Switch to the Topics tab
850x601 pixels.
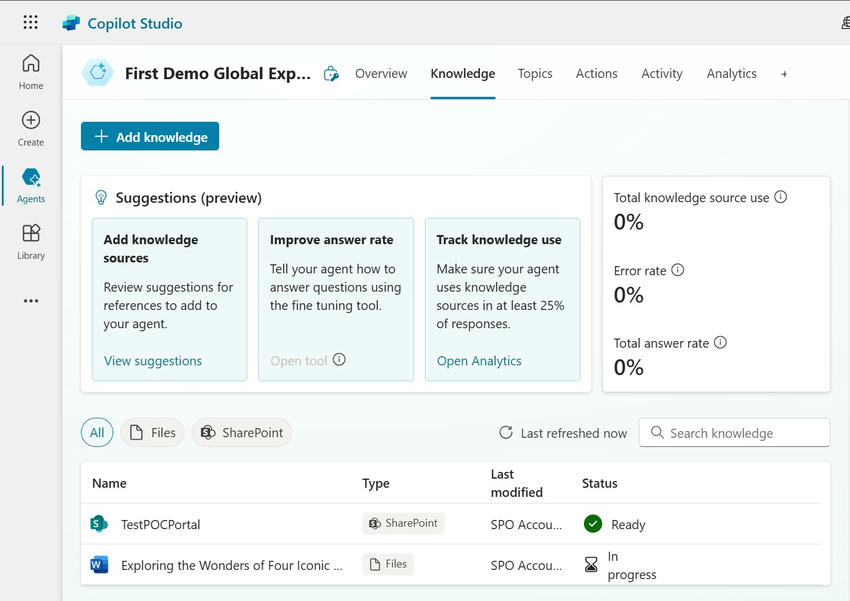pyautogui.click(x=535, y=73)
